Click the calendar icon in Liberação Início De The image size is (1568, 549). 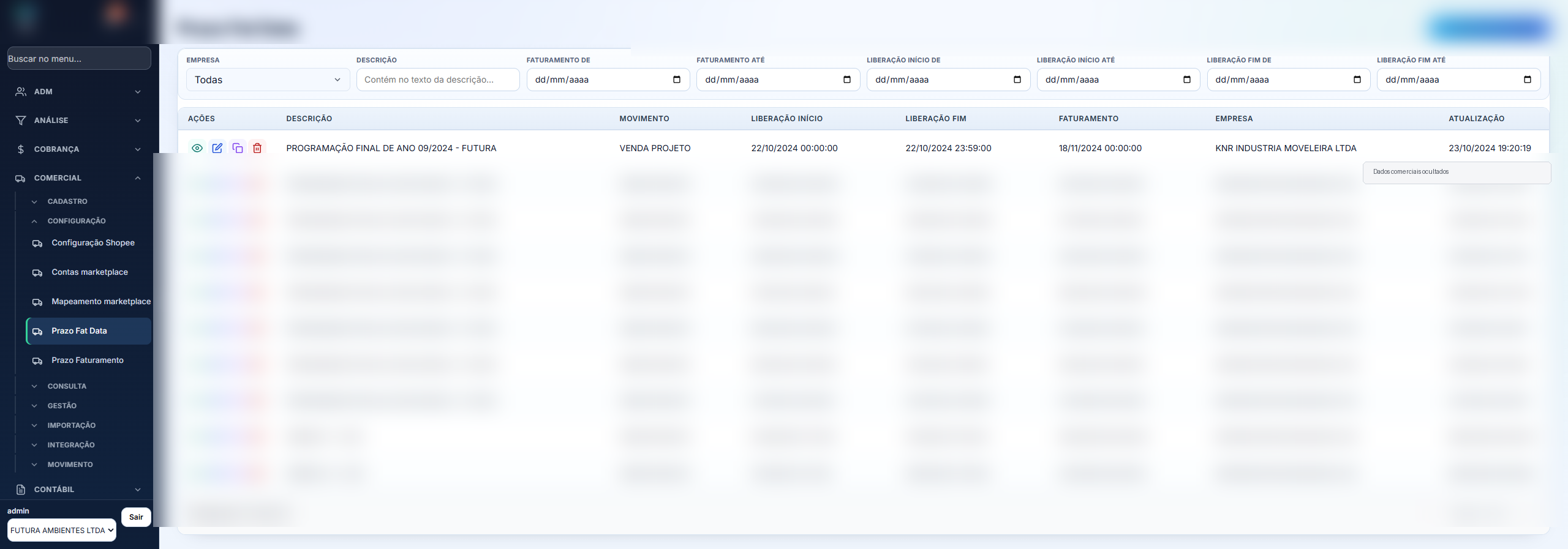click(x=1017, y=80)
